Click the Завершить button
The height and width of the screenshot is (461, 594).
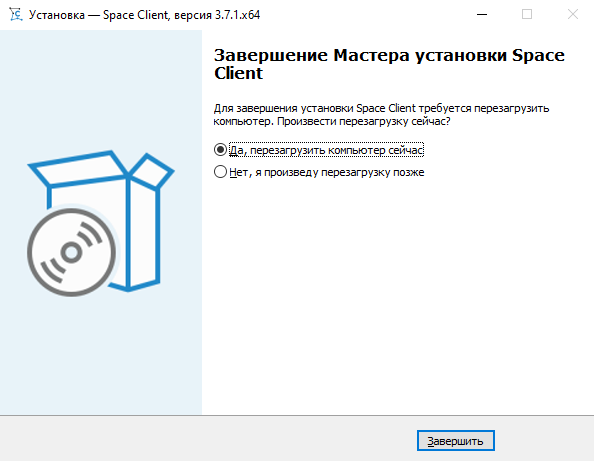[x=456, y=441]
